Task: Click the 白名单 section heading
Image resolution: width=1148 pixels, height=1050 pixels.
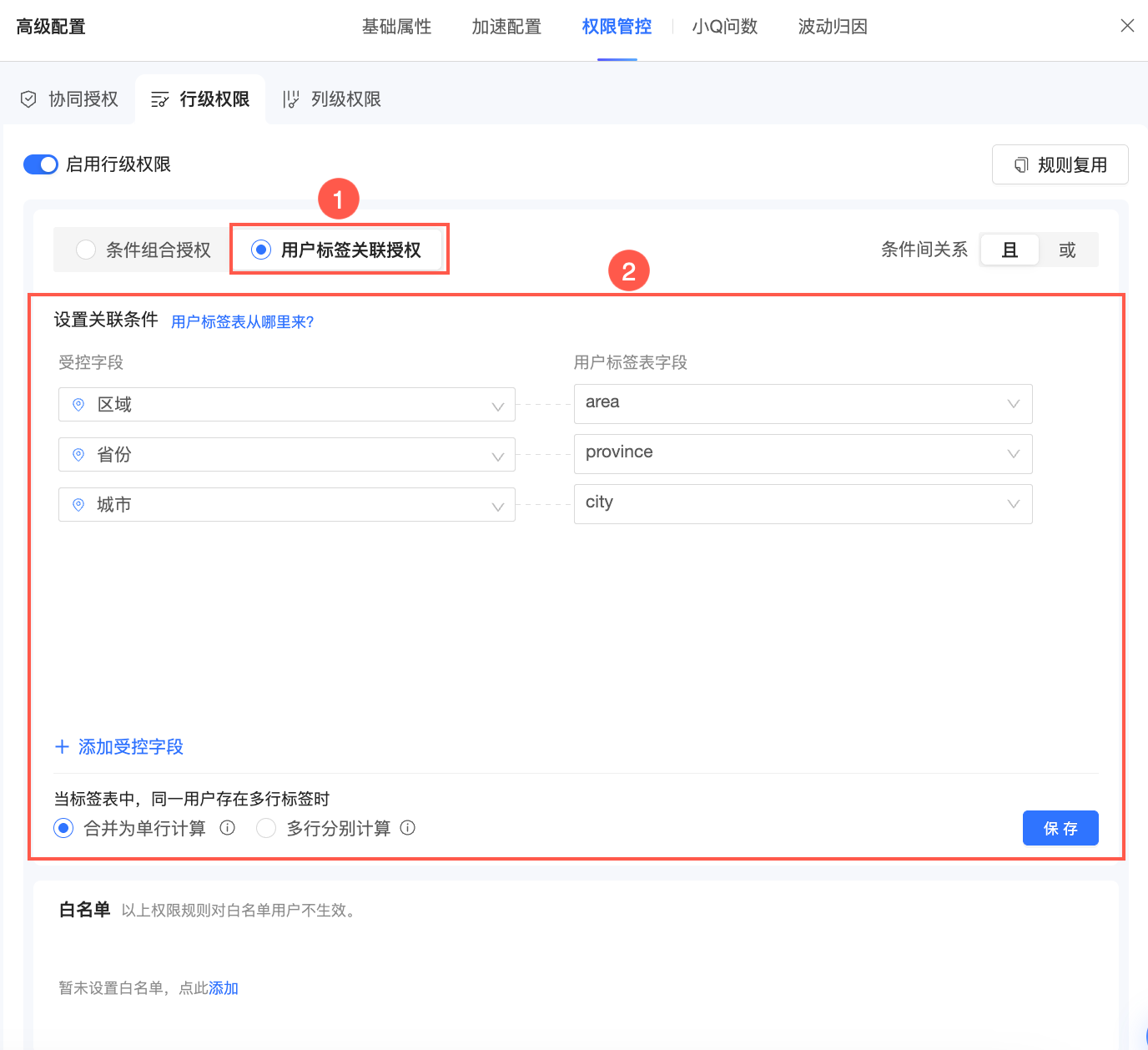Action: (x=85, y=910)
